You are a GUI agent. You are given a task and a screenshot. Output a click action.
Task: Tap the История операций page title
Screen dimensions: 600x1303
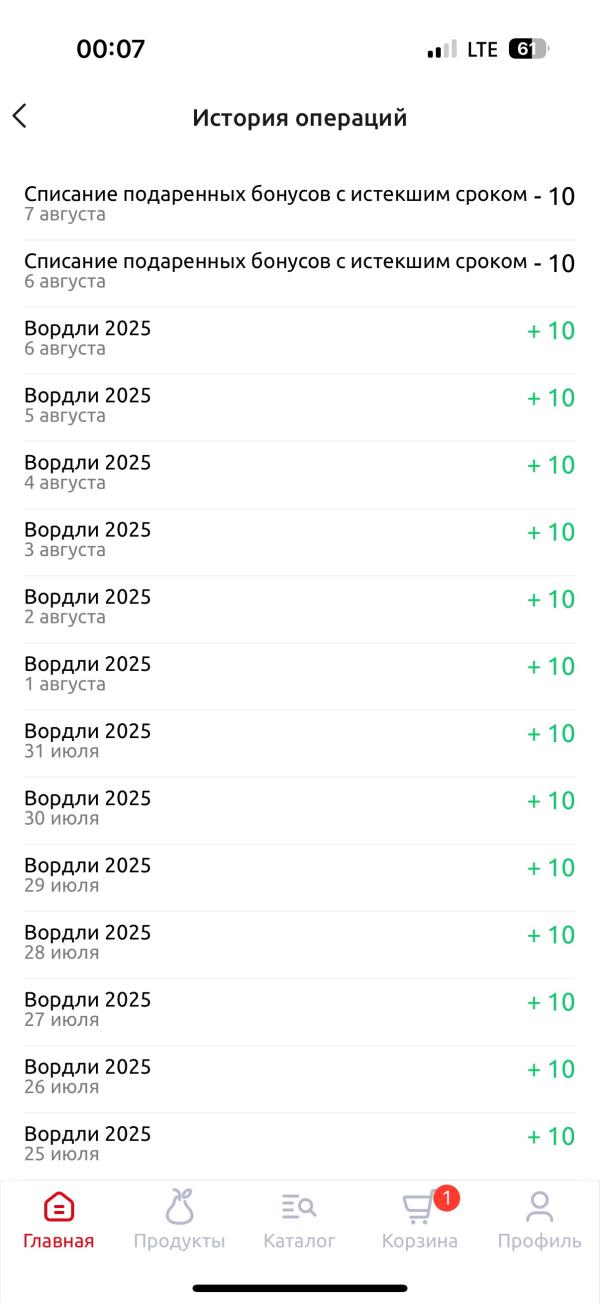[300, 118]
